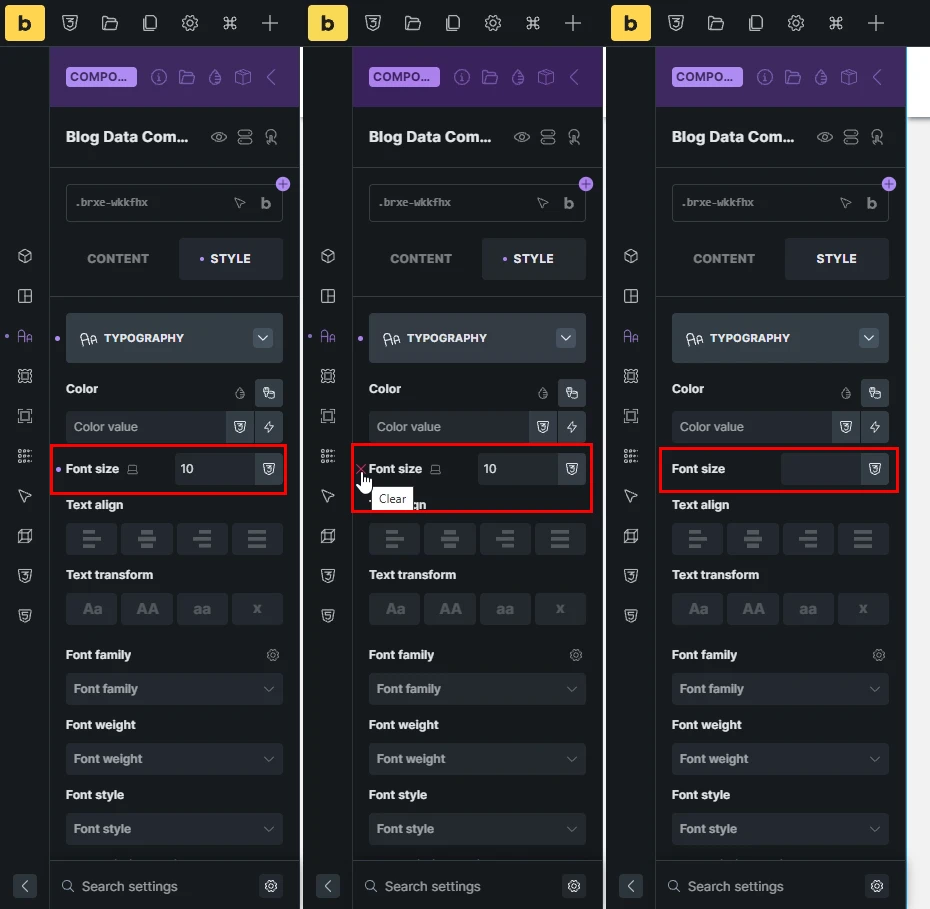Click Font family gear icon in rightmost panel
This screenshot has width=930, height=909.
click(x=878, y=655)
